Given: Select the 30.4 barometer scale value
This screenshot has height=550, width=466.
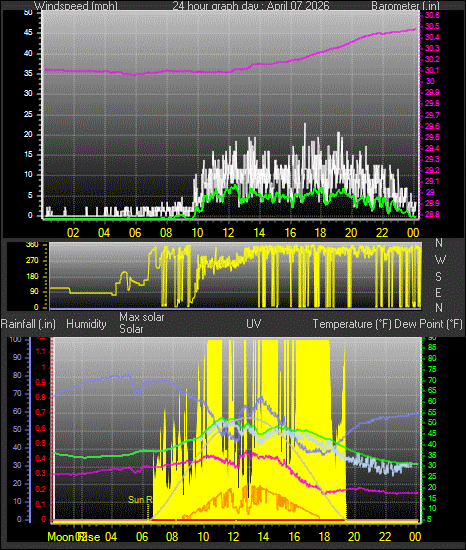Looking at the screenshot, I should pos(432,38).
